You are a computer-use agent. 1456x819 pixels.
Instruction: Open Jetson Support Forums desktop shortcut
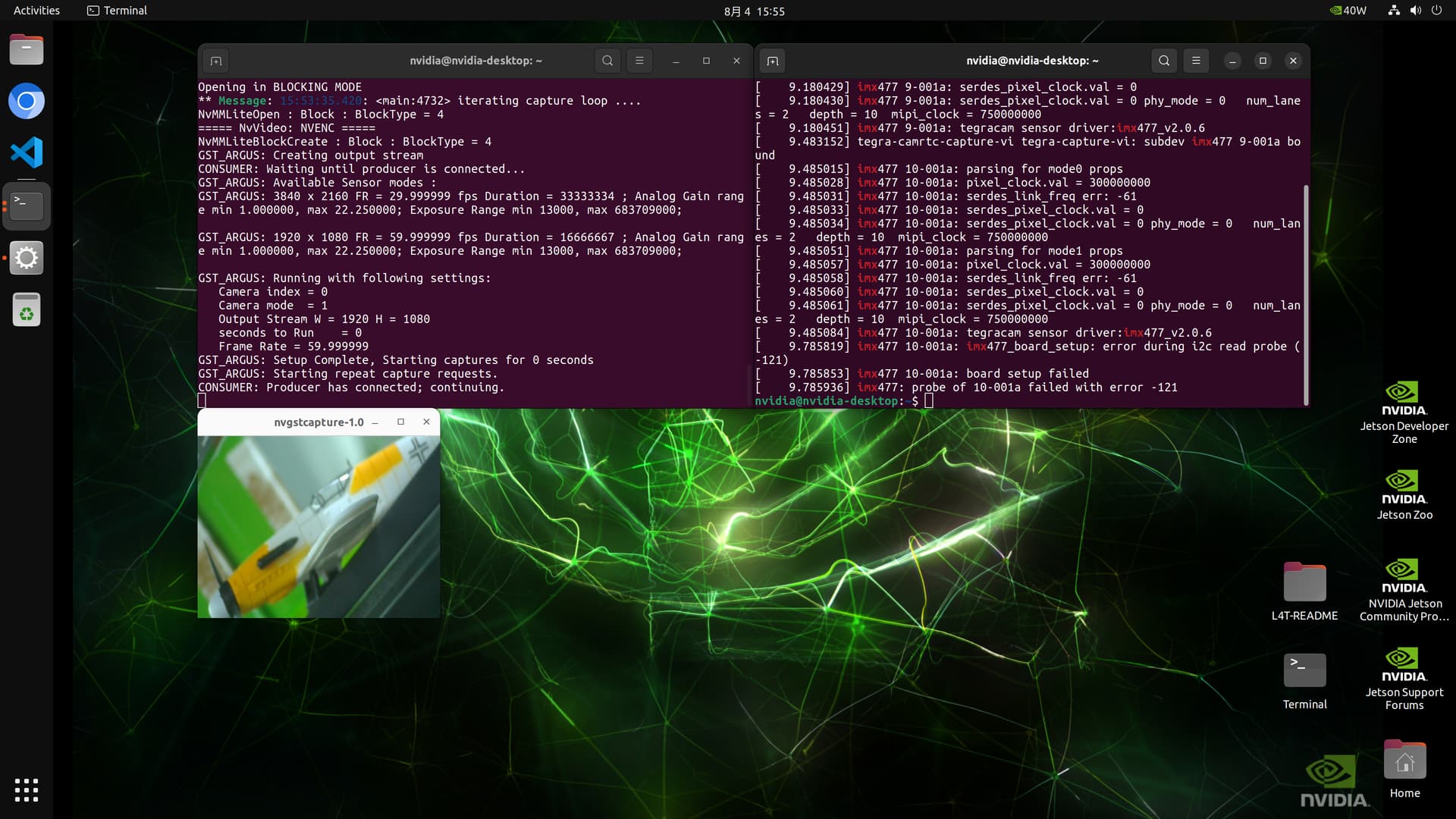1404,679
